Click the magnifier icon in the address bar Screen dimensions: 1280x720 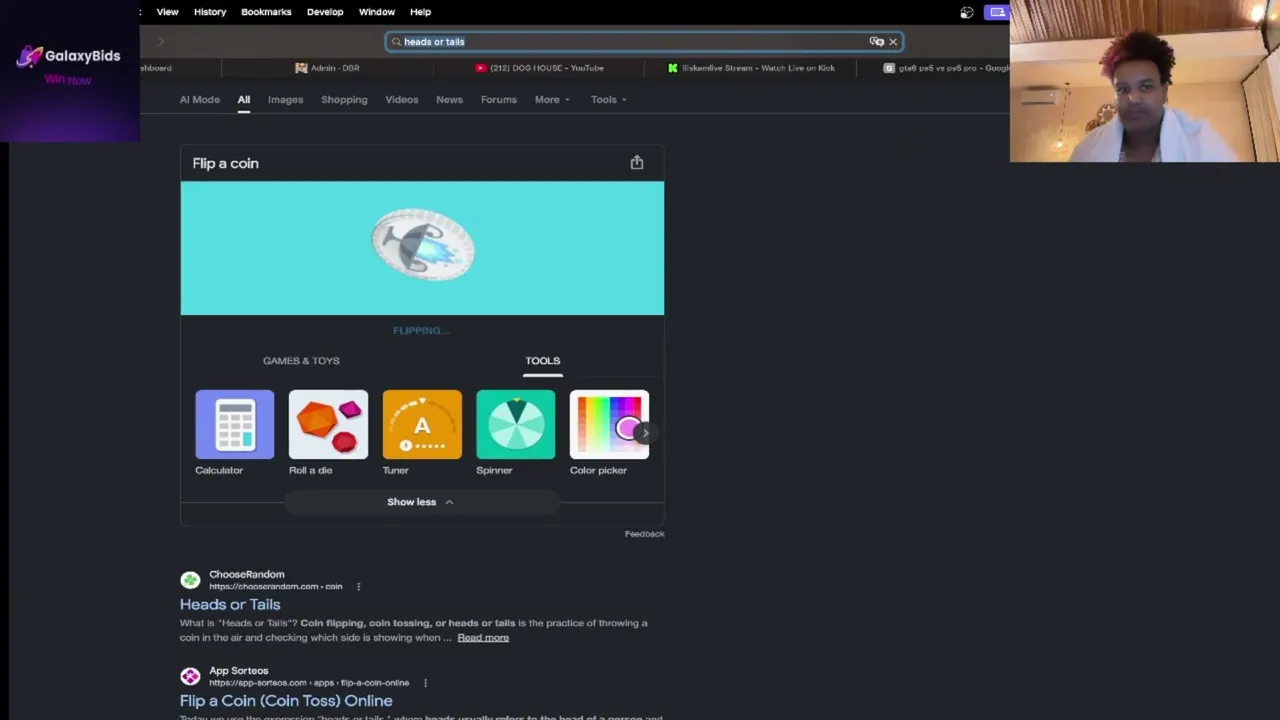coord(396,42)
